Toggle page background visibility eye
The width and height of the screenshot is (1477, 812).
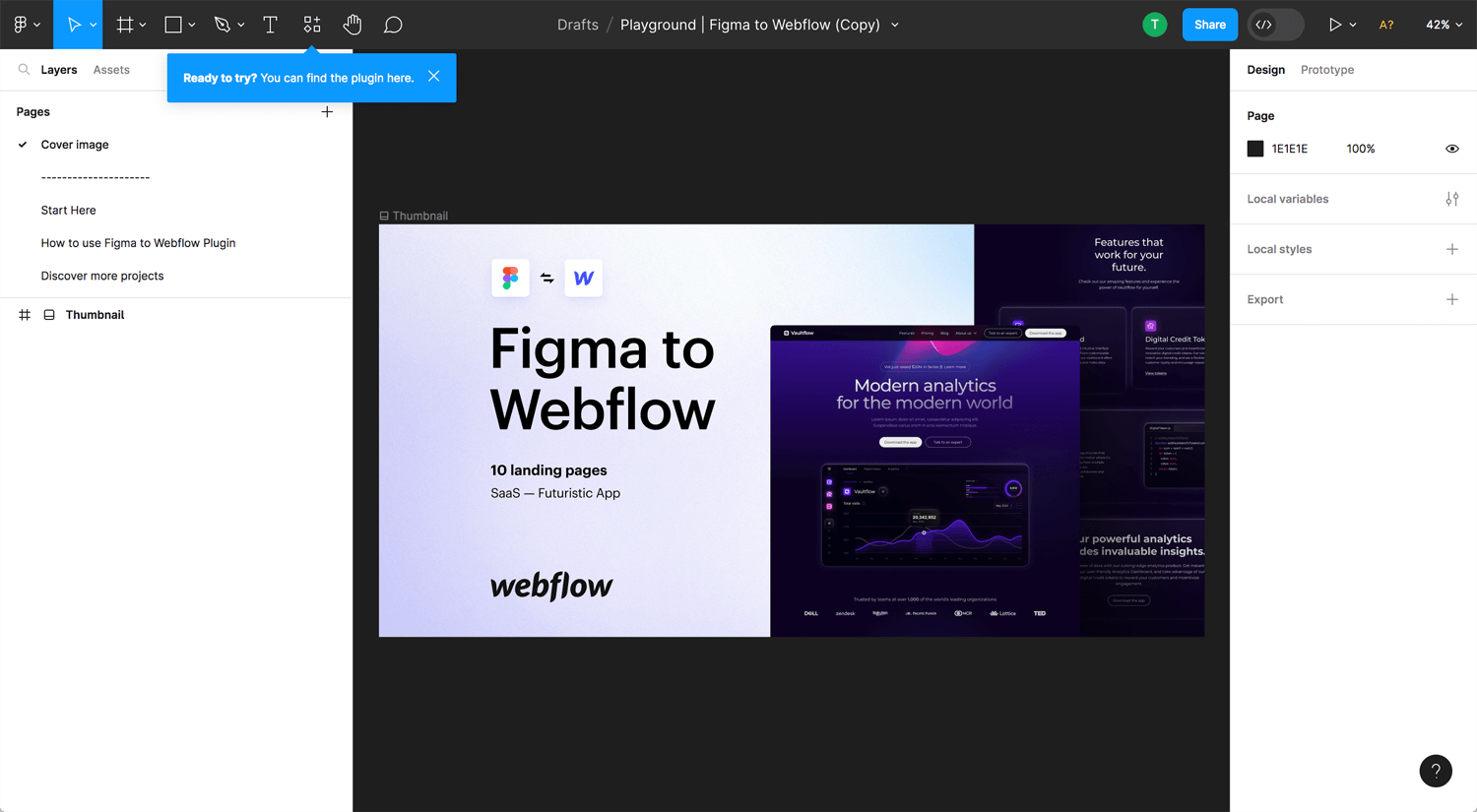1451,149
